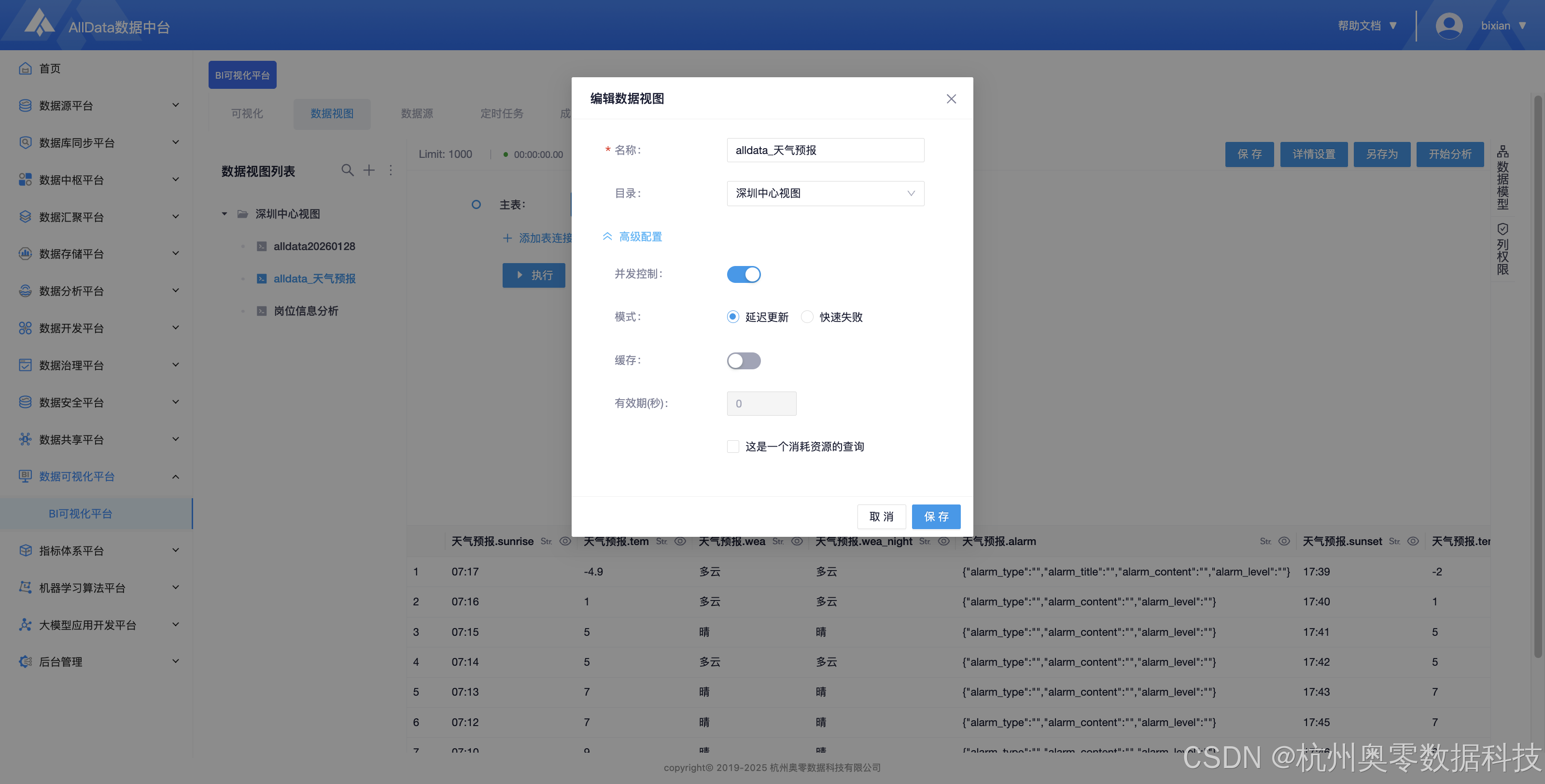Select BI可视化平台 in the sidebar
The width and height of the screenshot is (1545, 784).
click(x=80, y=514)
